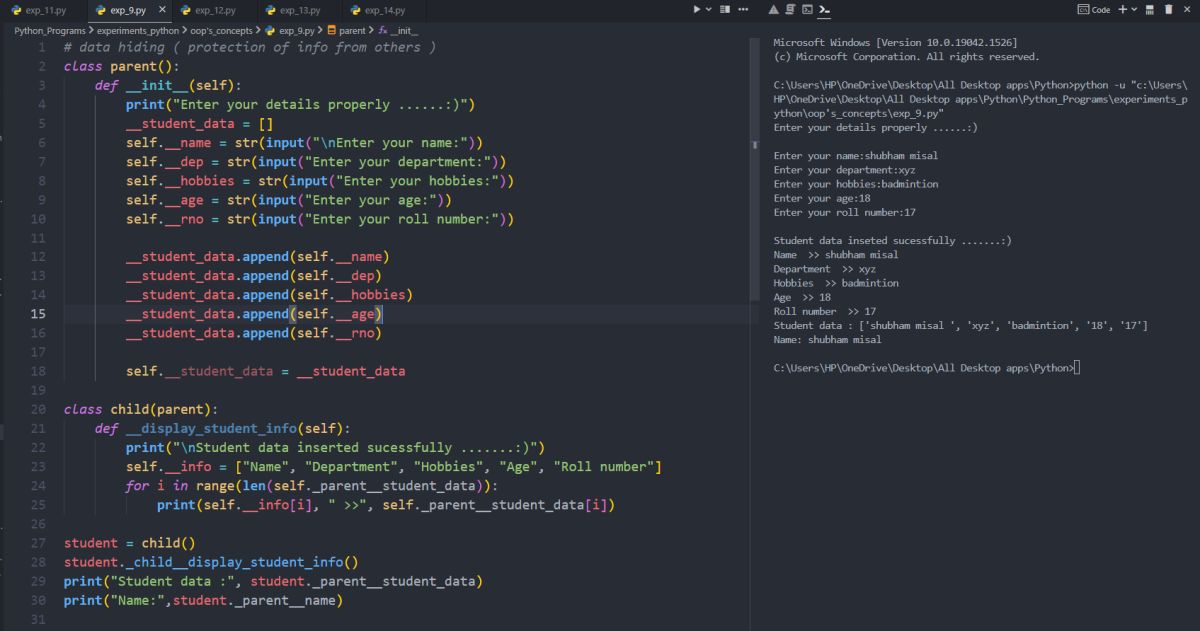
Task: Open the run options dropdown arrow
Action: tap(709, 9)
